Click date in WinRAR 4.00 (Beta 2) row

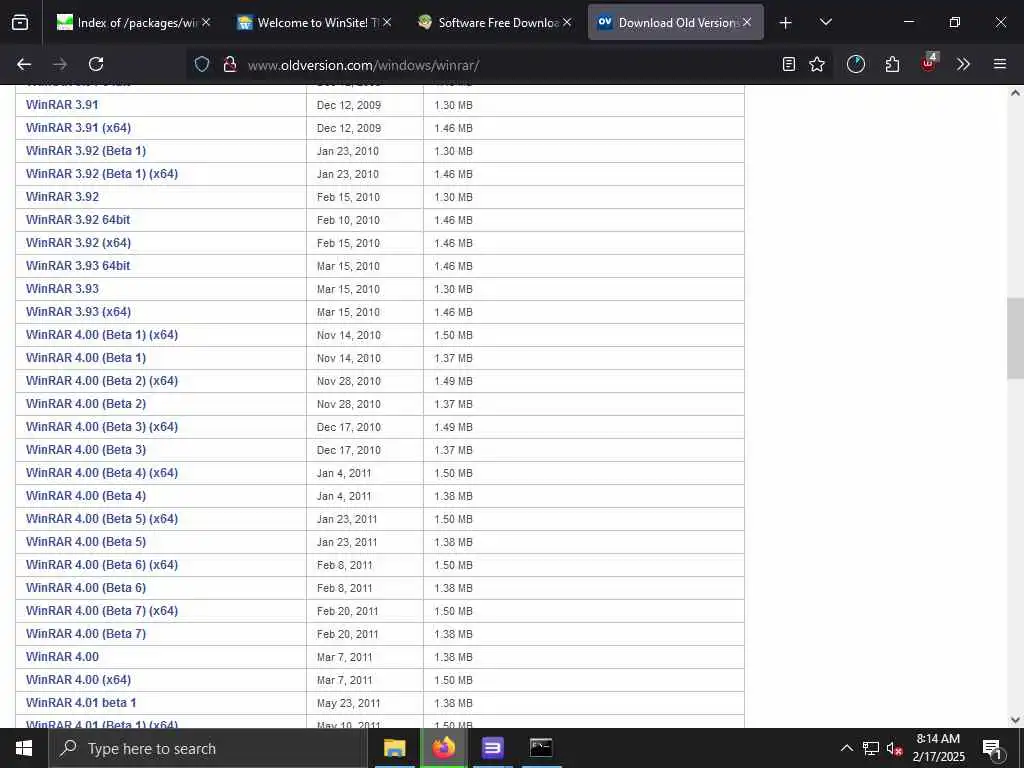pyautogui.click(x=349, y=404)
